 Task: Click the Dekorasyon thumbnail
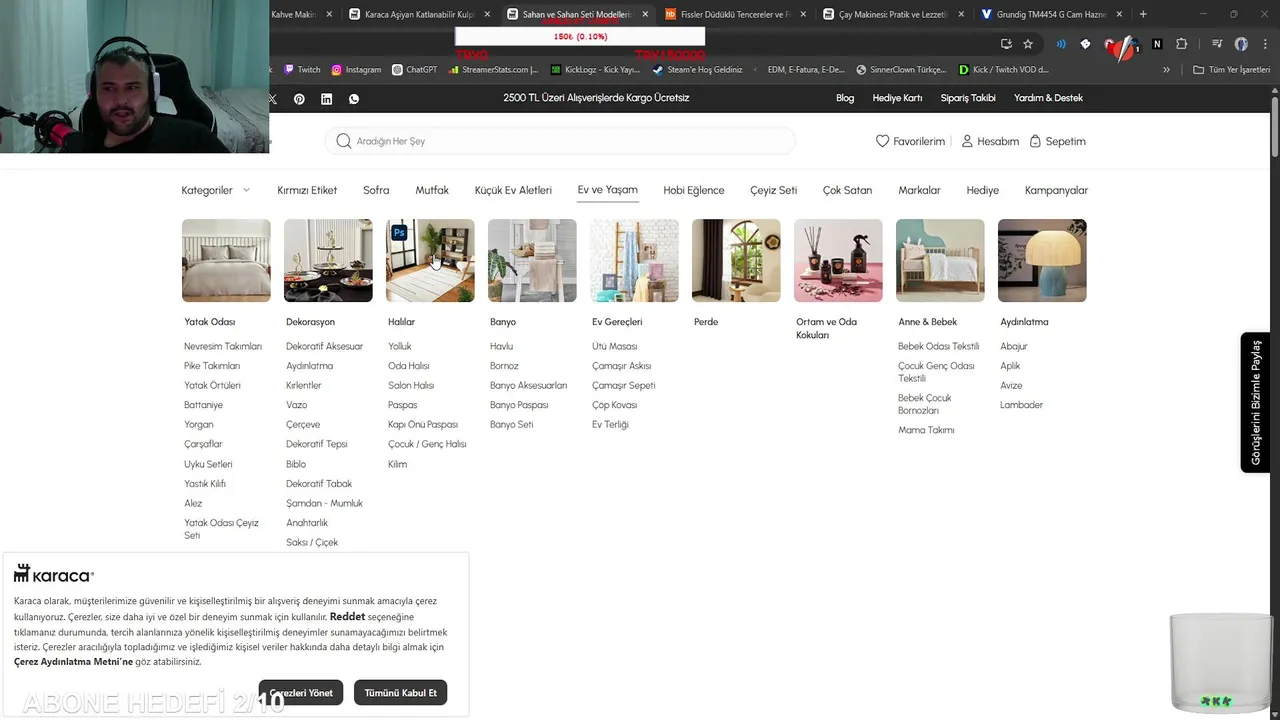pos(328,260)
